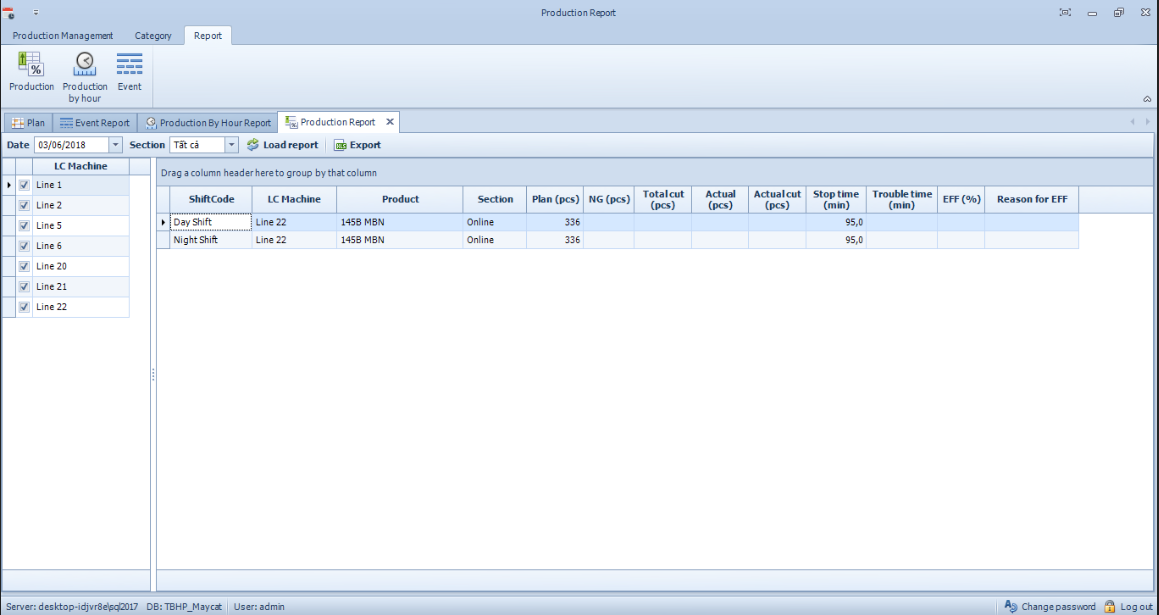1159x615 pixels.
Task: Open the Event report ribbon icon
Action: [129, 65]
